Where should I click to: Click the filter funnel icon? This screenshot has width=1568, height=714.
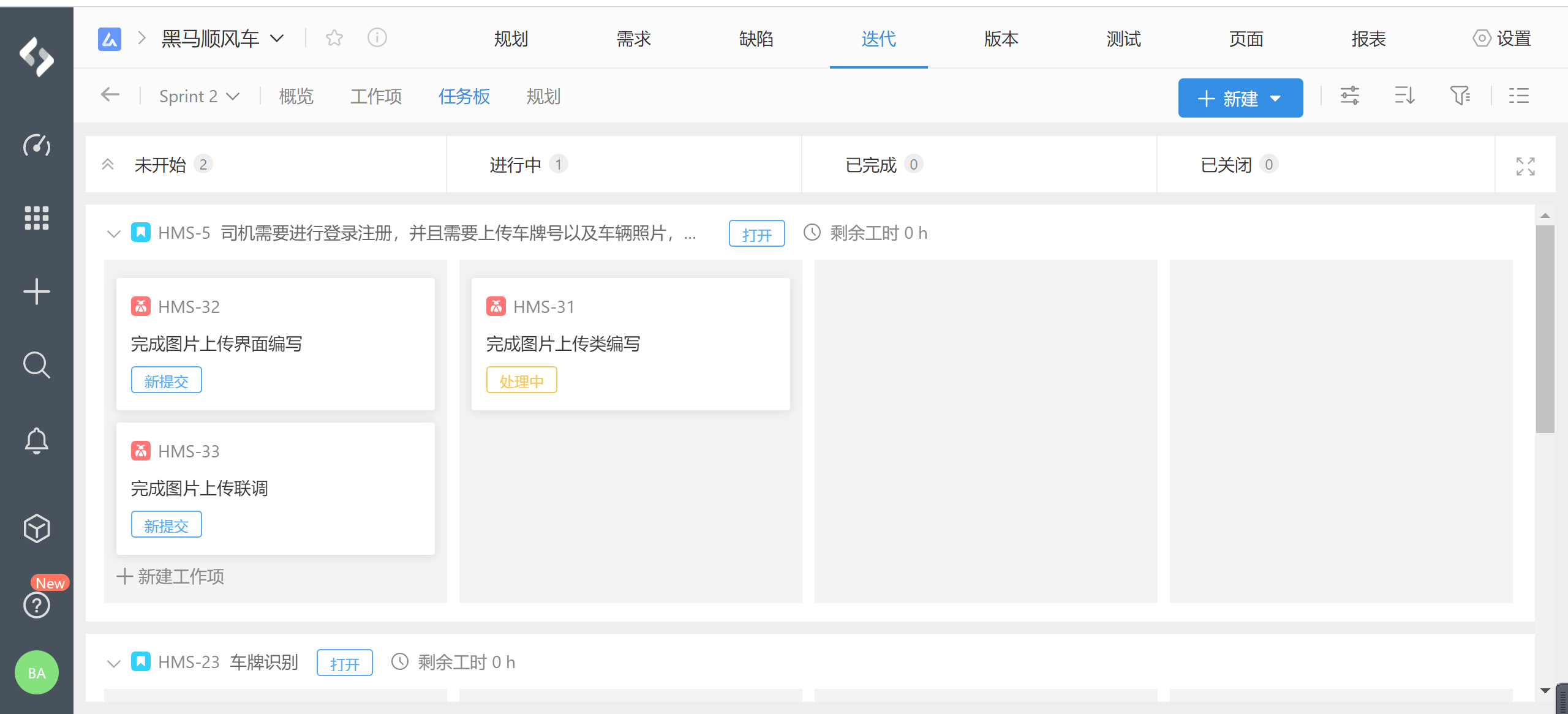(x=1460, y=96)
